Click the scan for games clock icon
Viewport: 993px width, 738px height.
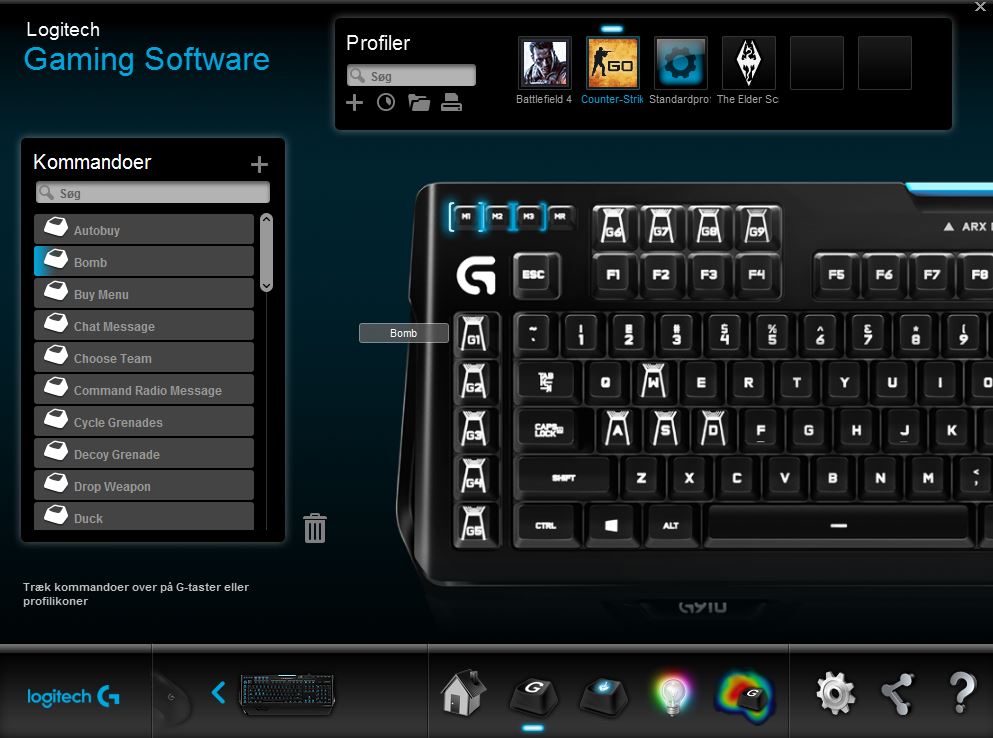click(386, 102)
